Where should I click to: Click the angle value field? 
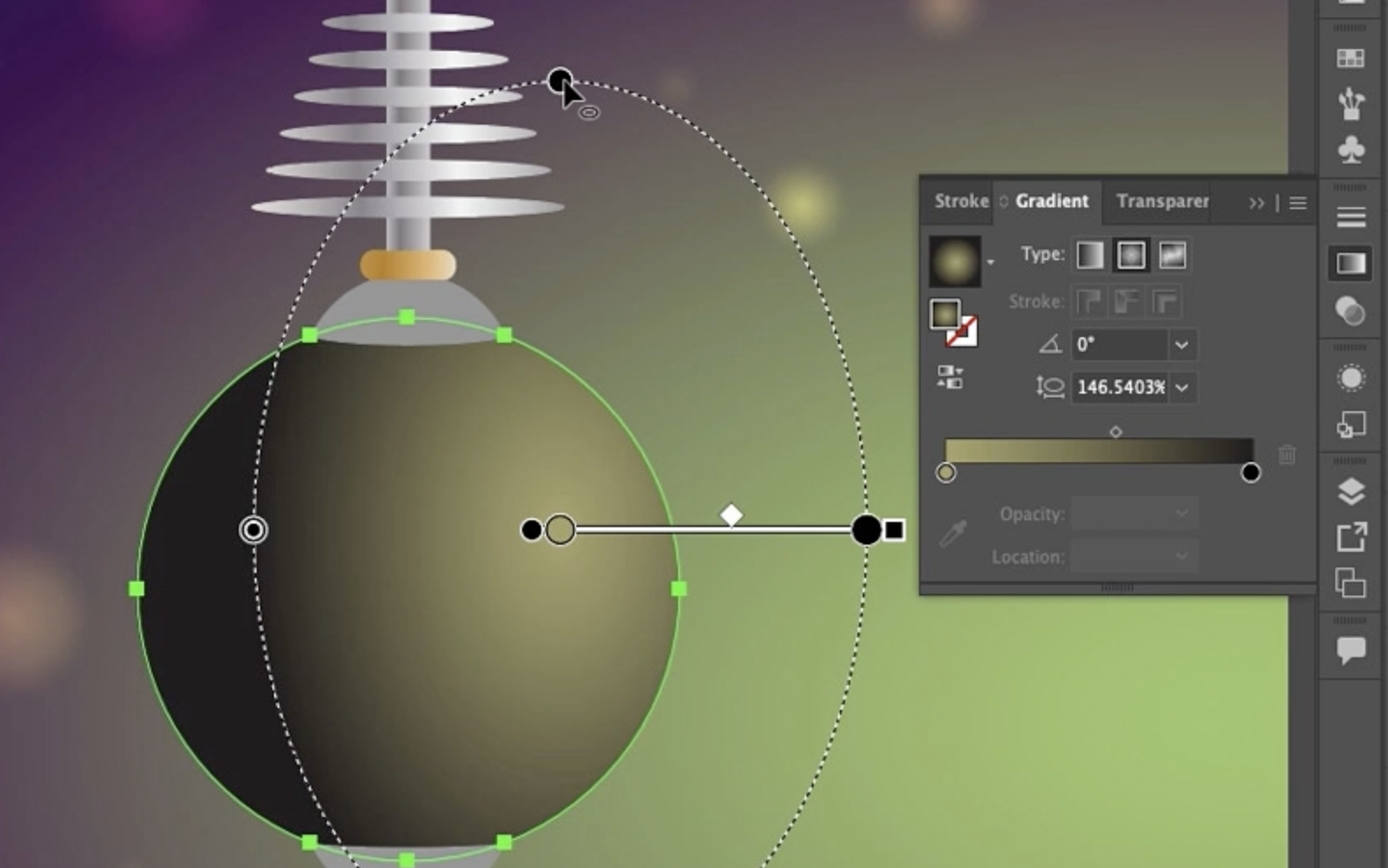pos(1119,344)
